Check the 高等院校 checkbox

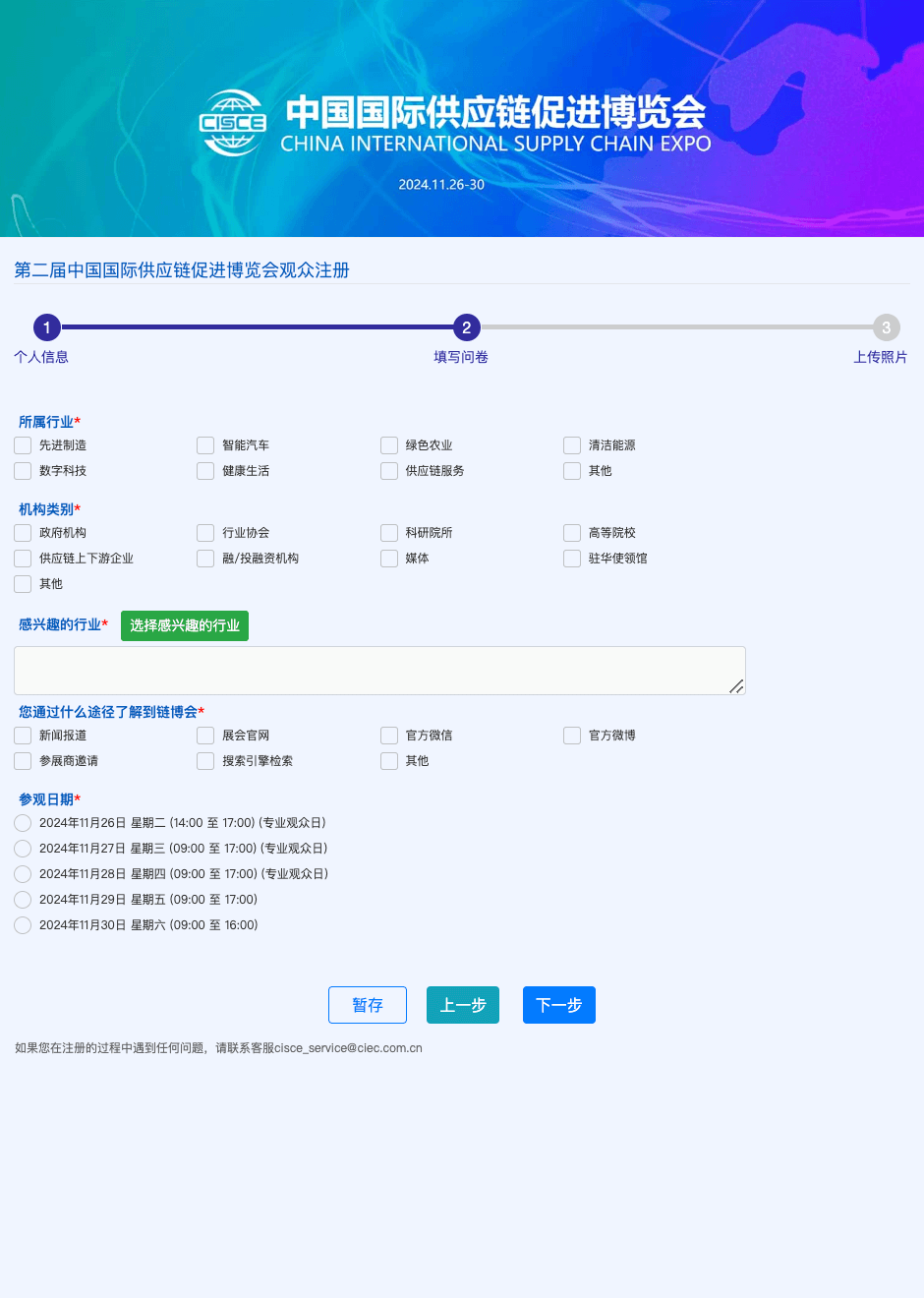point(572,533)
